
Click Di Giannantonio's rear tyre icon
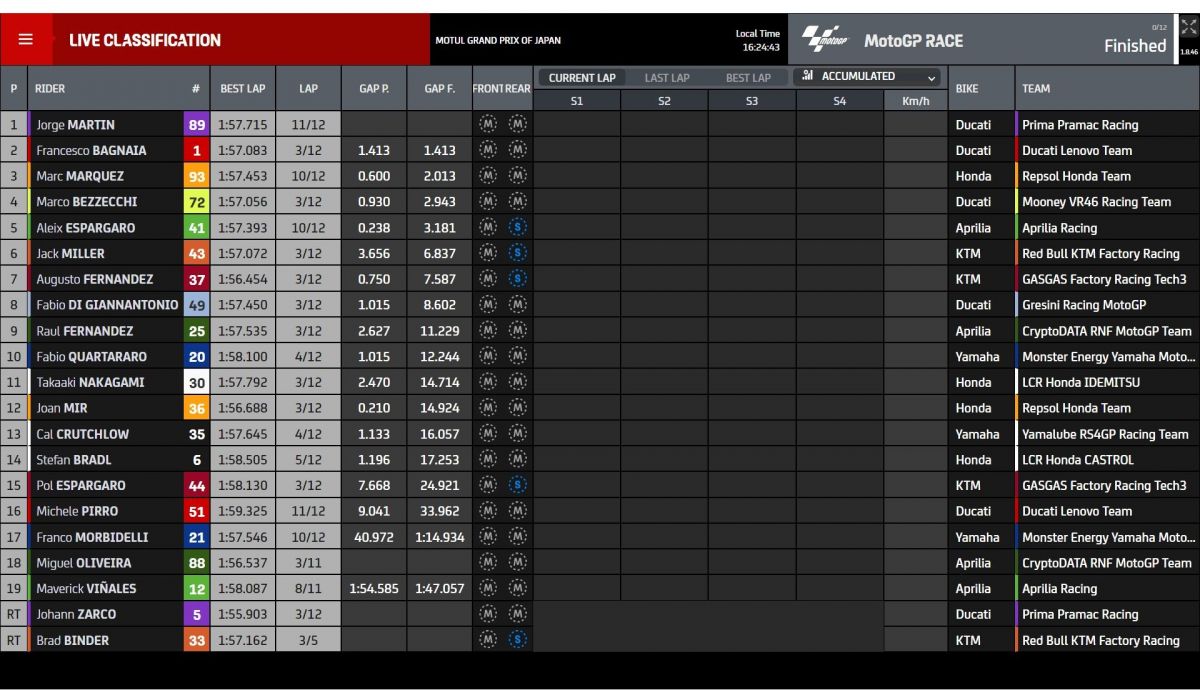click(x=517, y=305)
